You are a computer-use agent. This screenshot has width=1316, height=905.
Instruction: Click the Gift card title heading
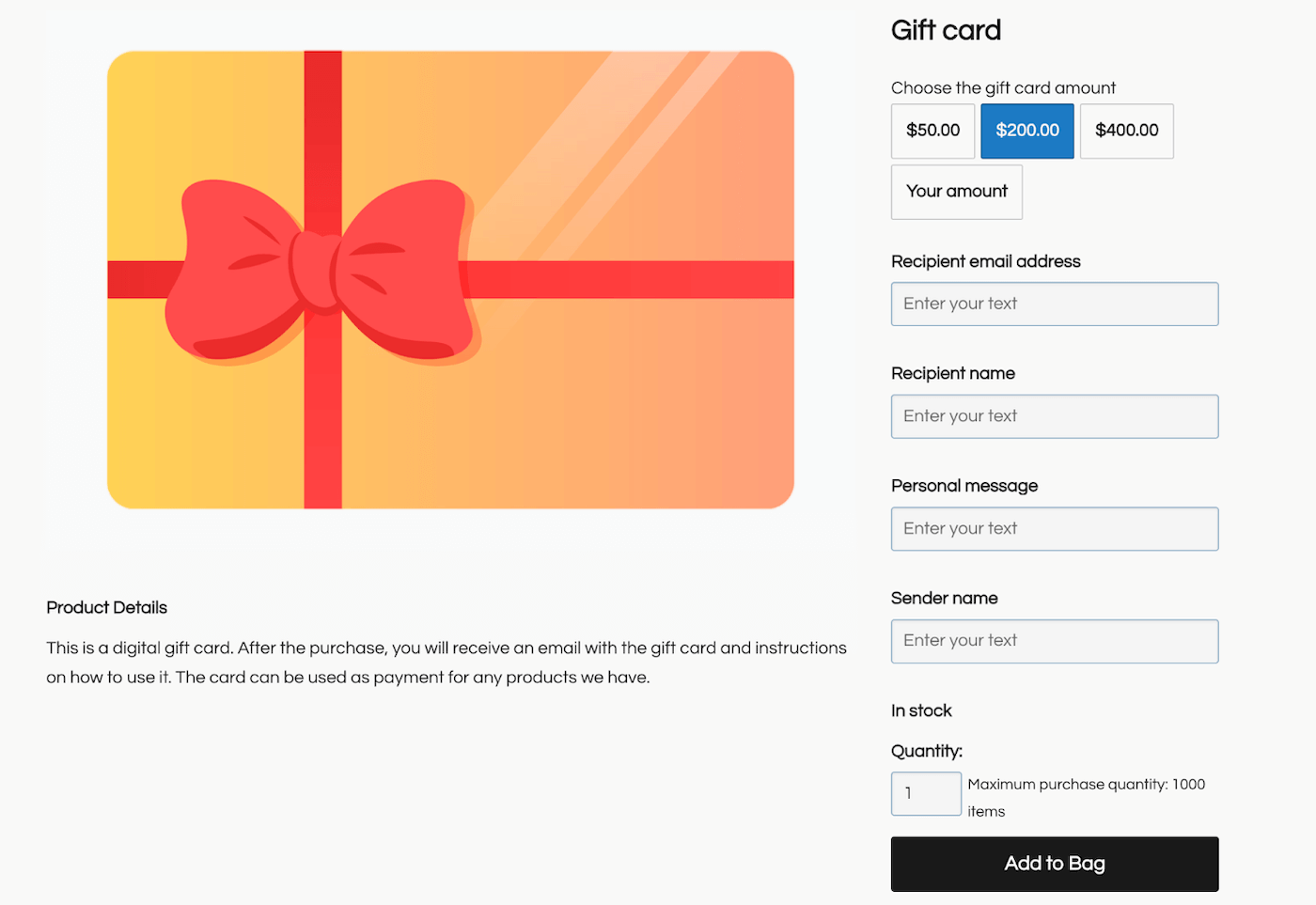(x=946, y=30)
